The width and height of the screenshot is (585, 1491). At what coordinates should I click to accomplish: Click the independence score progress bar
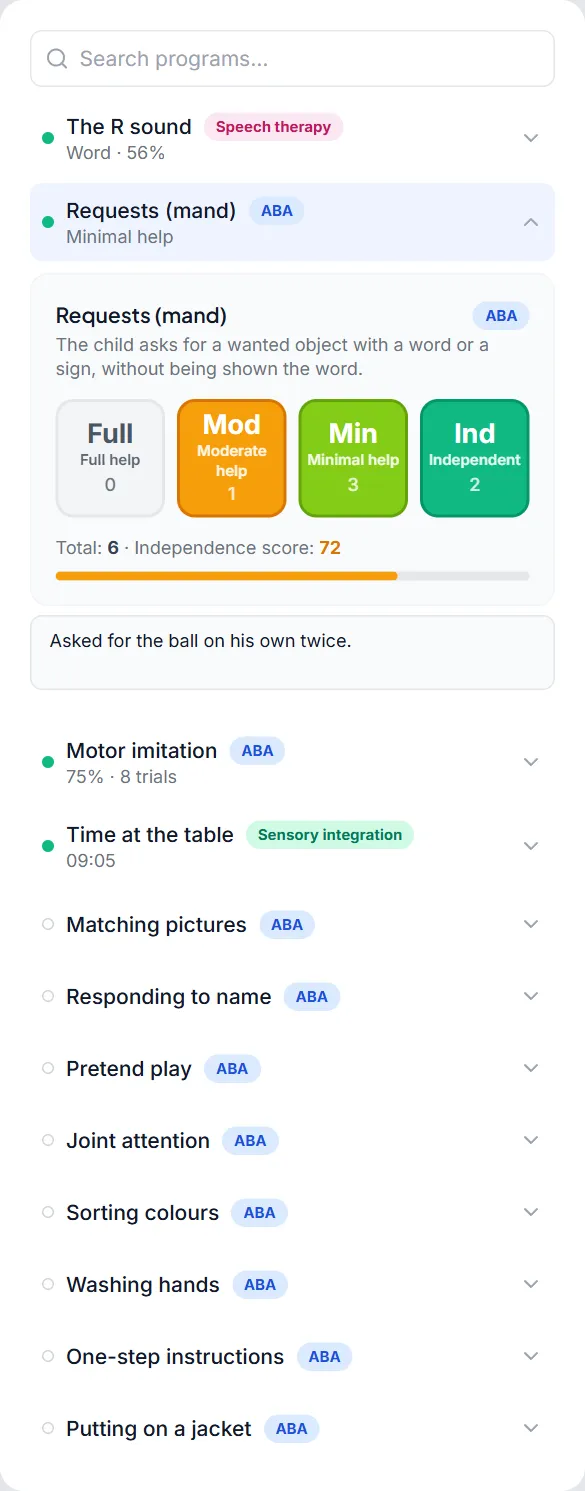pyautogui.click(x=292, y=576)
